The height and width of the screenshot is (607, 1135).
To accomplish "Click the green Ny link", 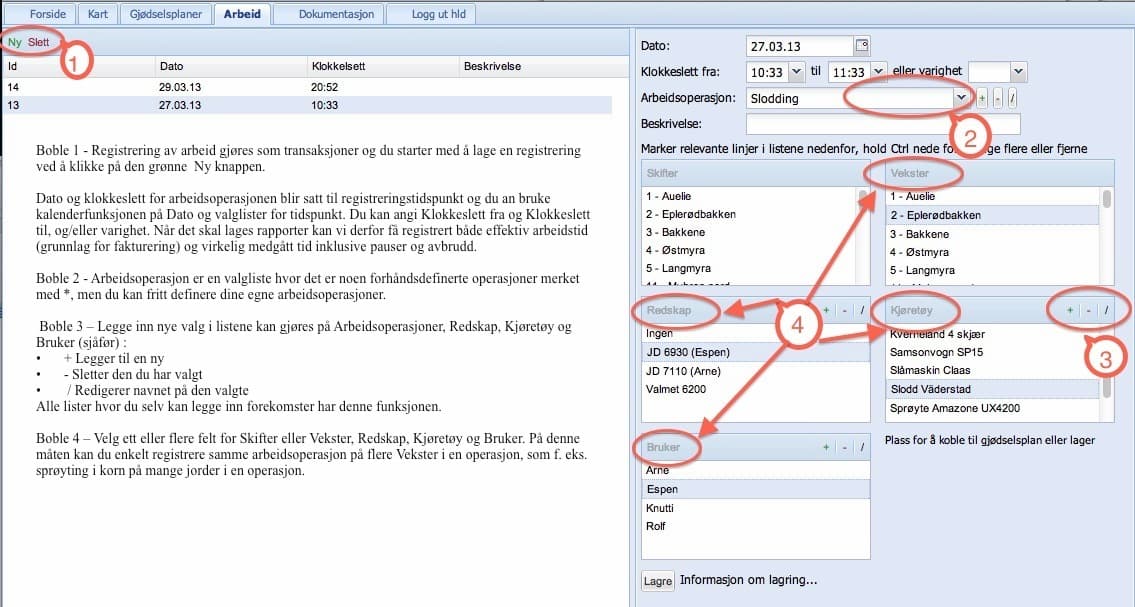I will [14, 42].
